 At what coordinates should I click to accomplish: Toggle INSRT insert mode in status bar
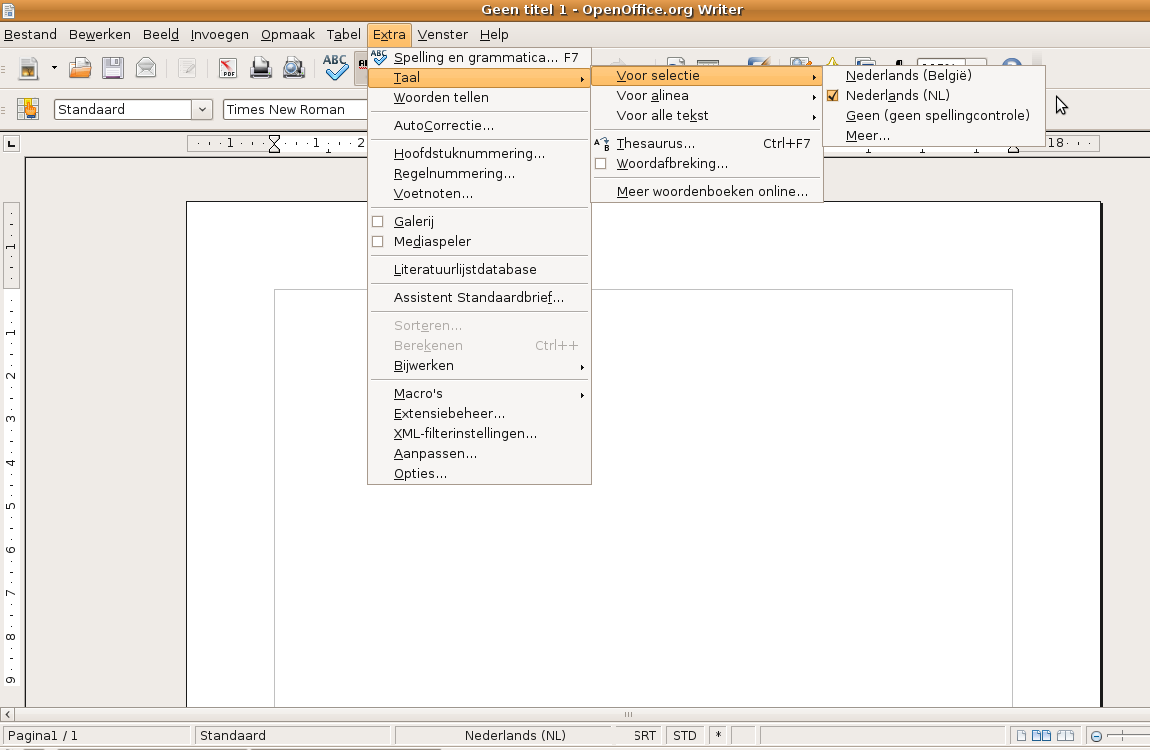coord(645,735)
